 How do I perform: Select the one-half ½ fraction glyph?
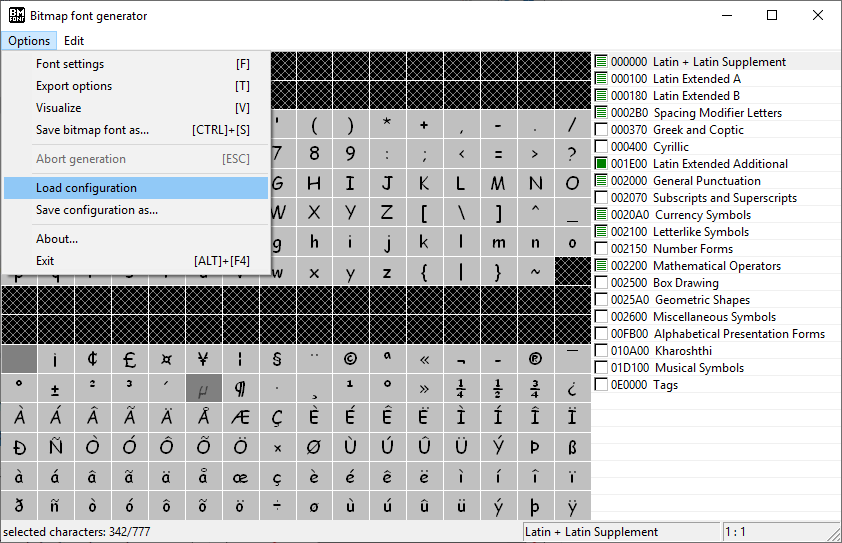[498, 388]
